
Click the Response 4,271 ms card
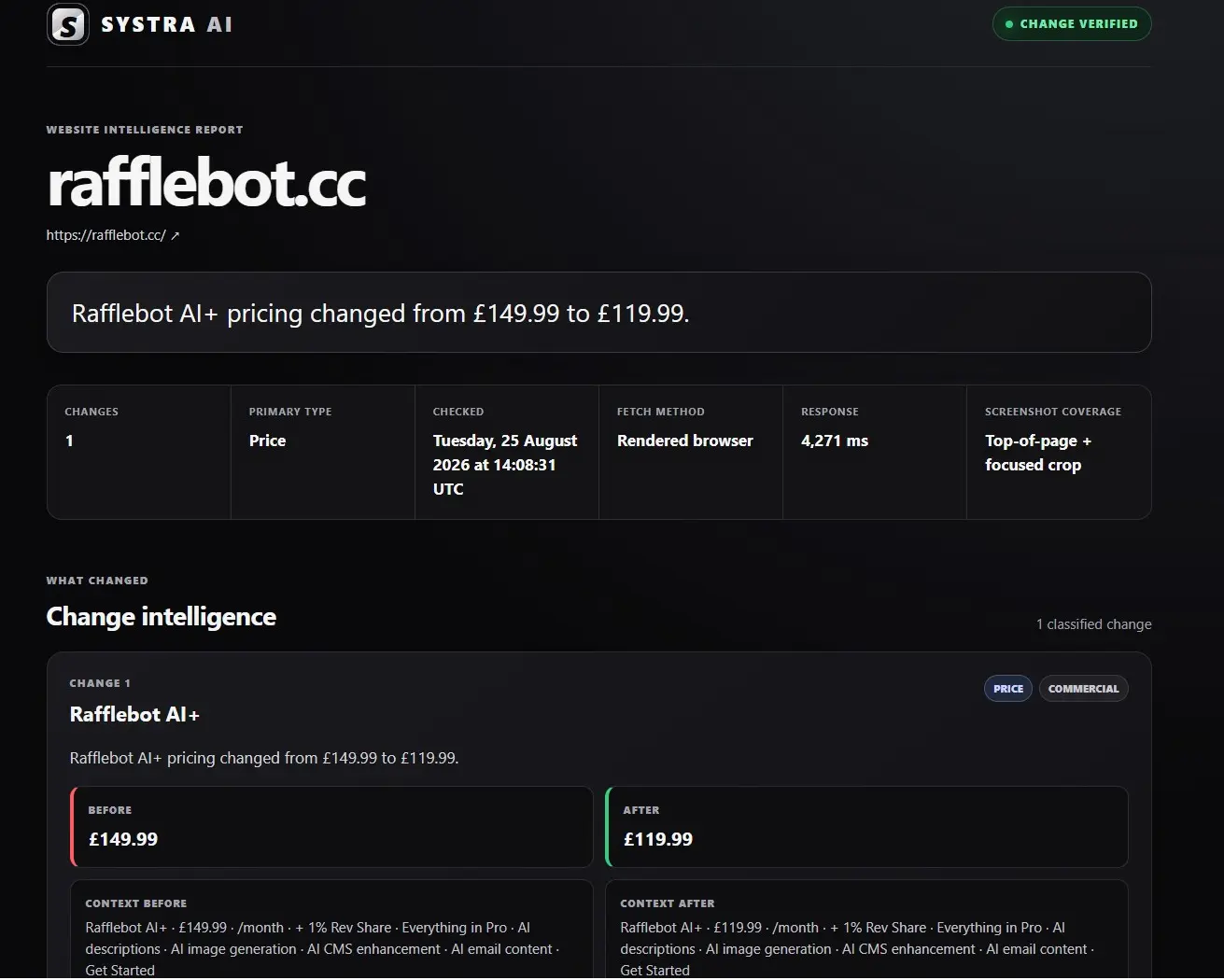click(x=874, y=452)
